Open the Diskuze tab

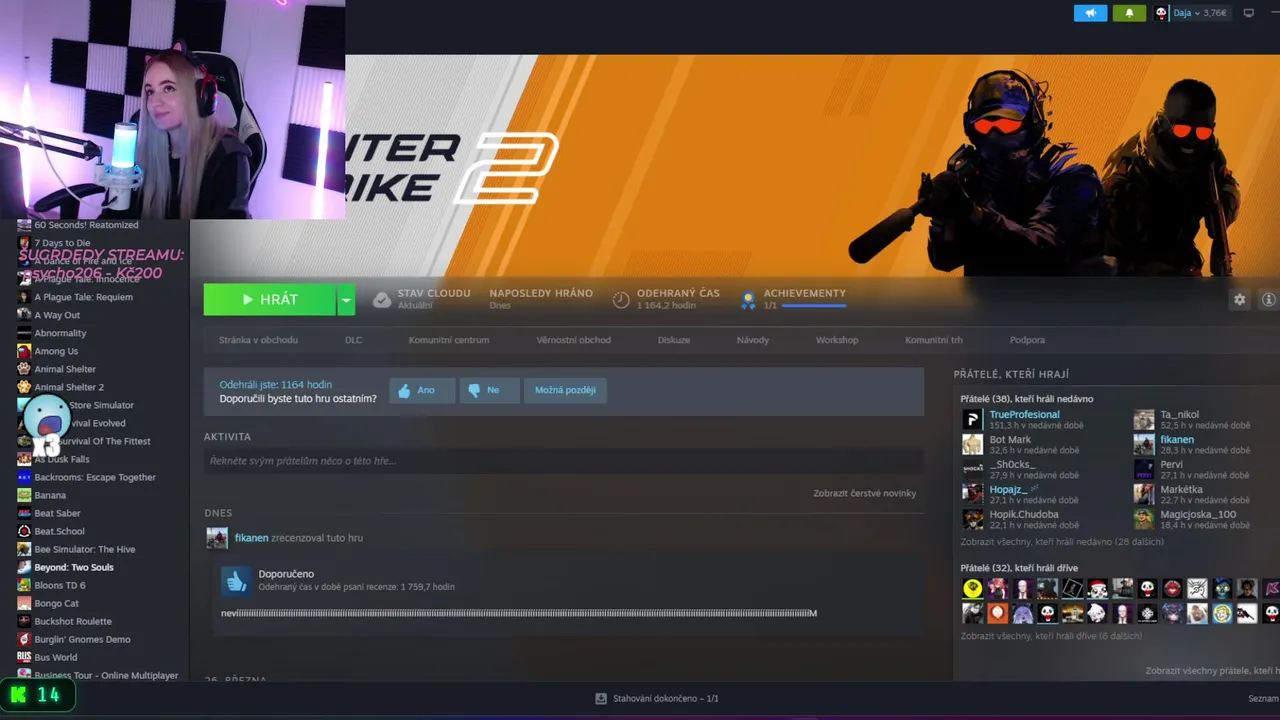coord(674,340)
